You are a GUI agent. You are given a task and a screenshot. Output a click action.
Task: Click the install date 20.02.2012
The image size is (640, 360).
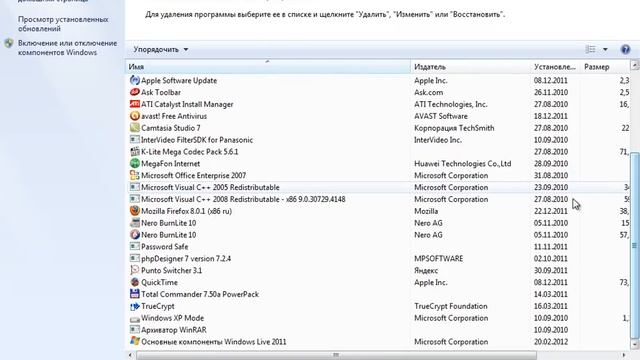click(x=551, y=342)
